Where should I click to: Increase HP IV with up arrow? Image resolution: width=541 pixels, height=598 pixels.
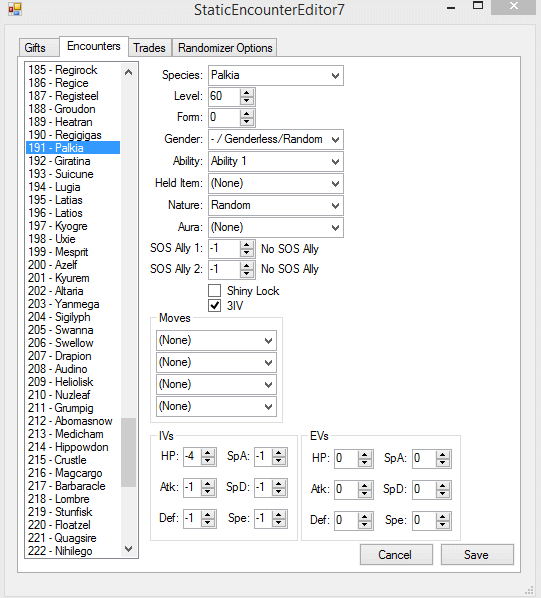pos(208,453)
